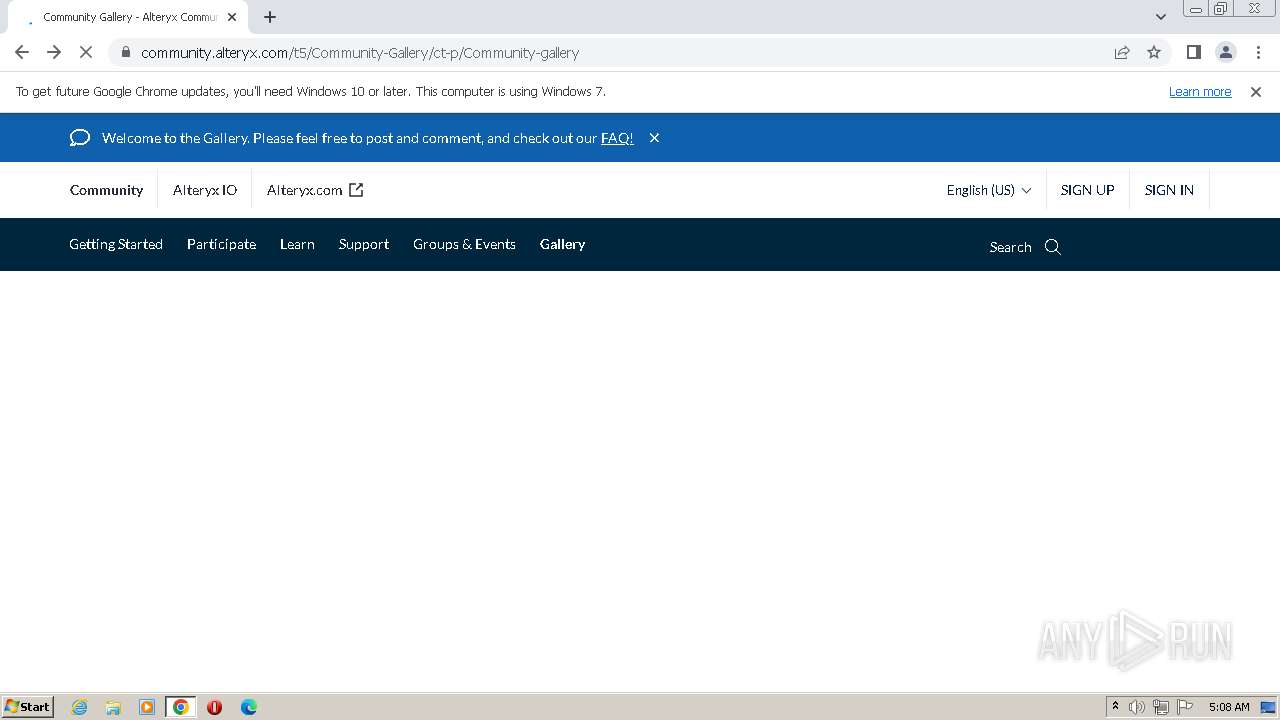View site information lock icon
Screen dimensions: 1280x720
pyautogui.click(x=125, y=52)
